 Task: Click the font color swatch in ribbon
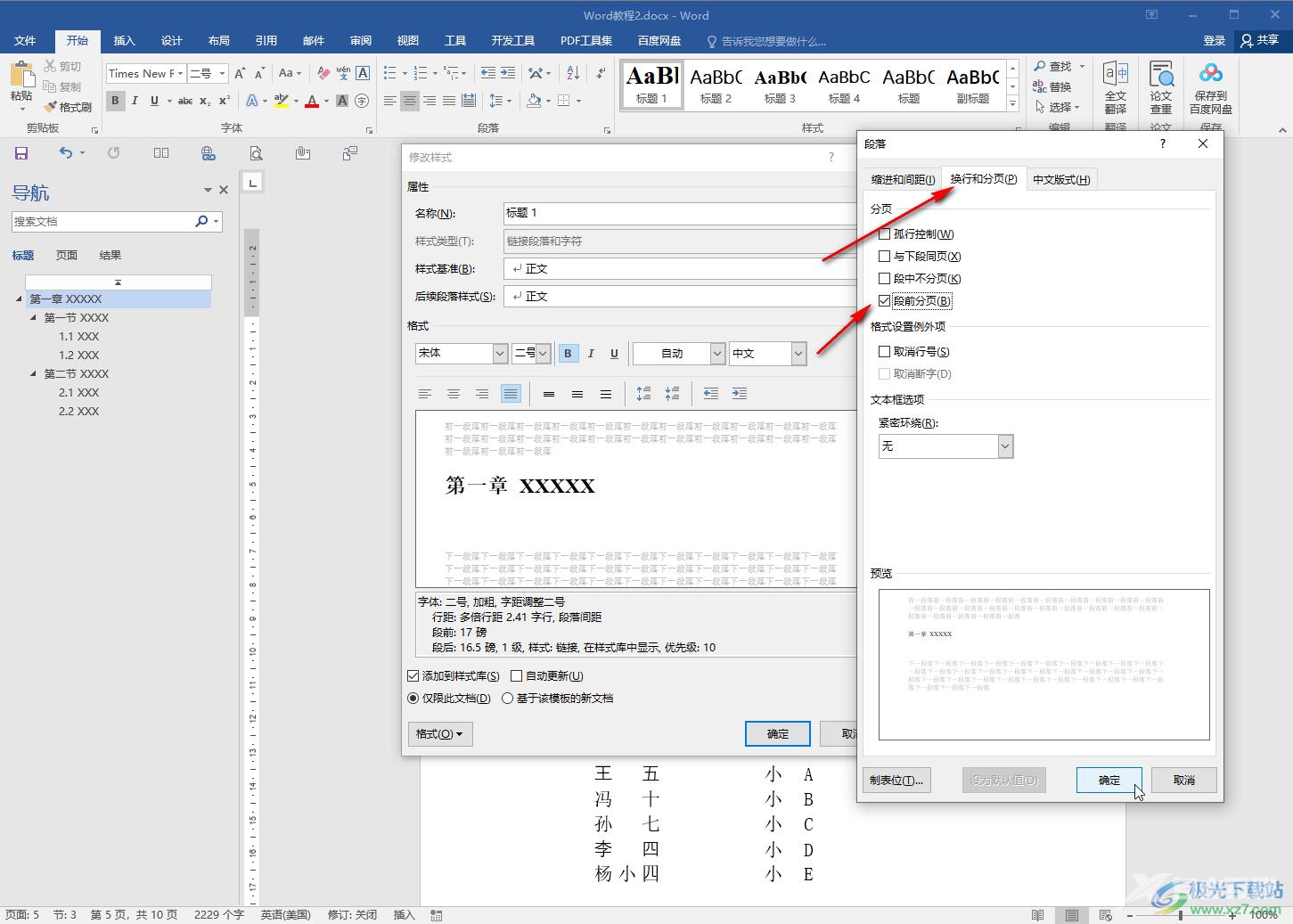pos(312,101)
